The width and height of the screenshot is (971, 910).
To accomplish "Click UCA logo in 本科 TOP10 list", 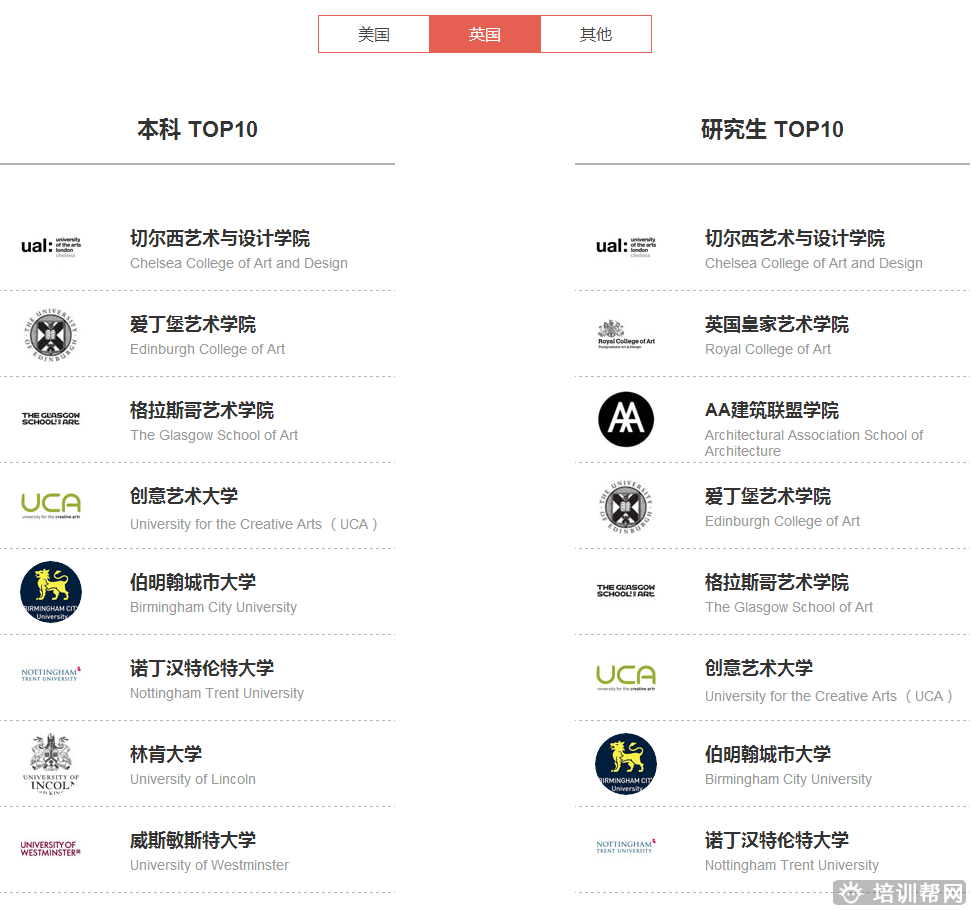I will tap(51, 505).
